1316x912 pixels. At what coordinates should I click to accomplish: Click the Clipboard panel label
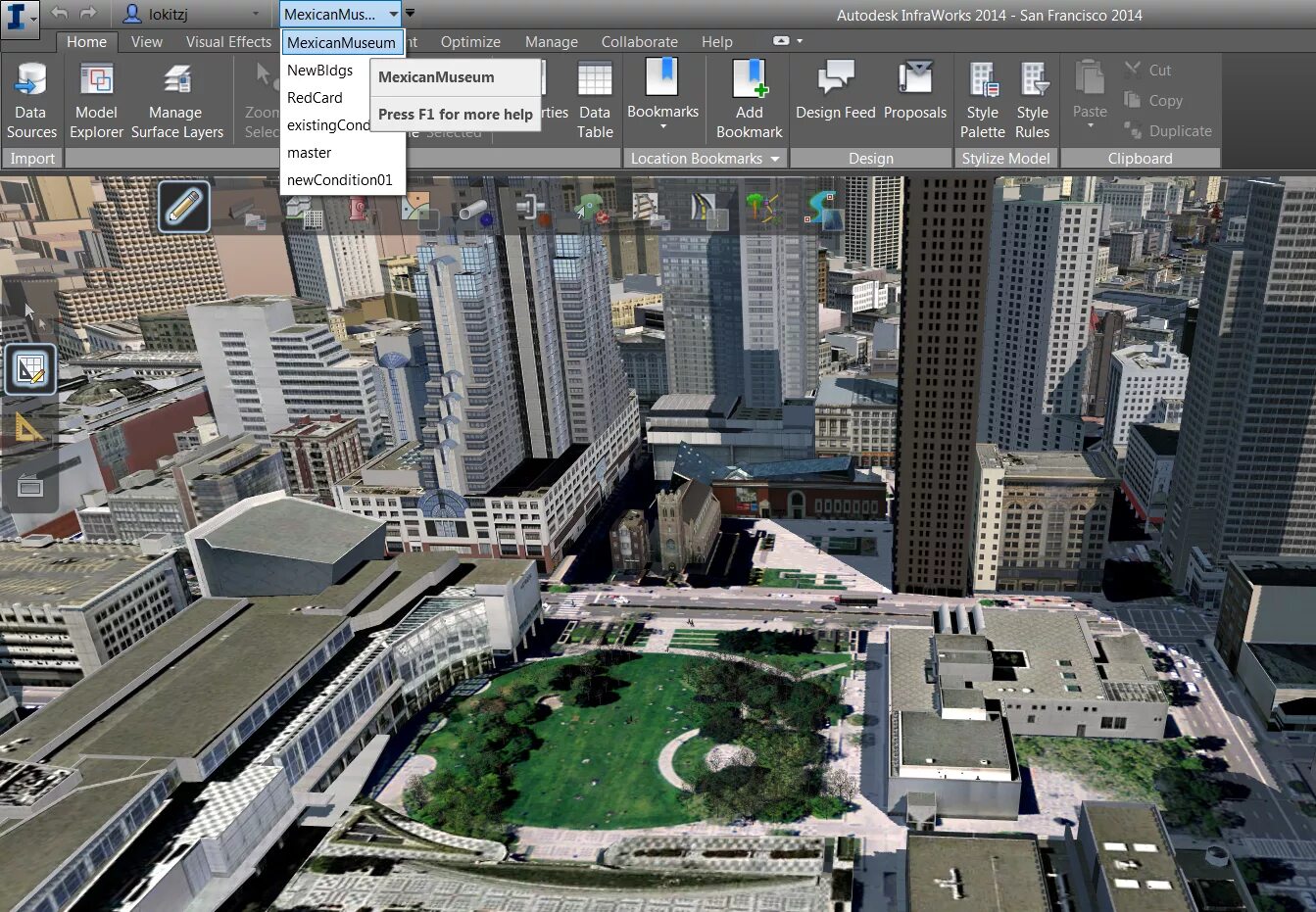pos(1140,159)
